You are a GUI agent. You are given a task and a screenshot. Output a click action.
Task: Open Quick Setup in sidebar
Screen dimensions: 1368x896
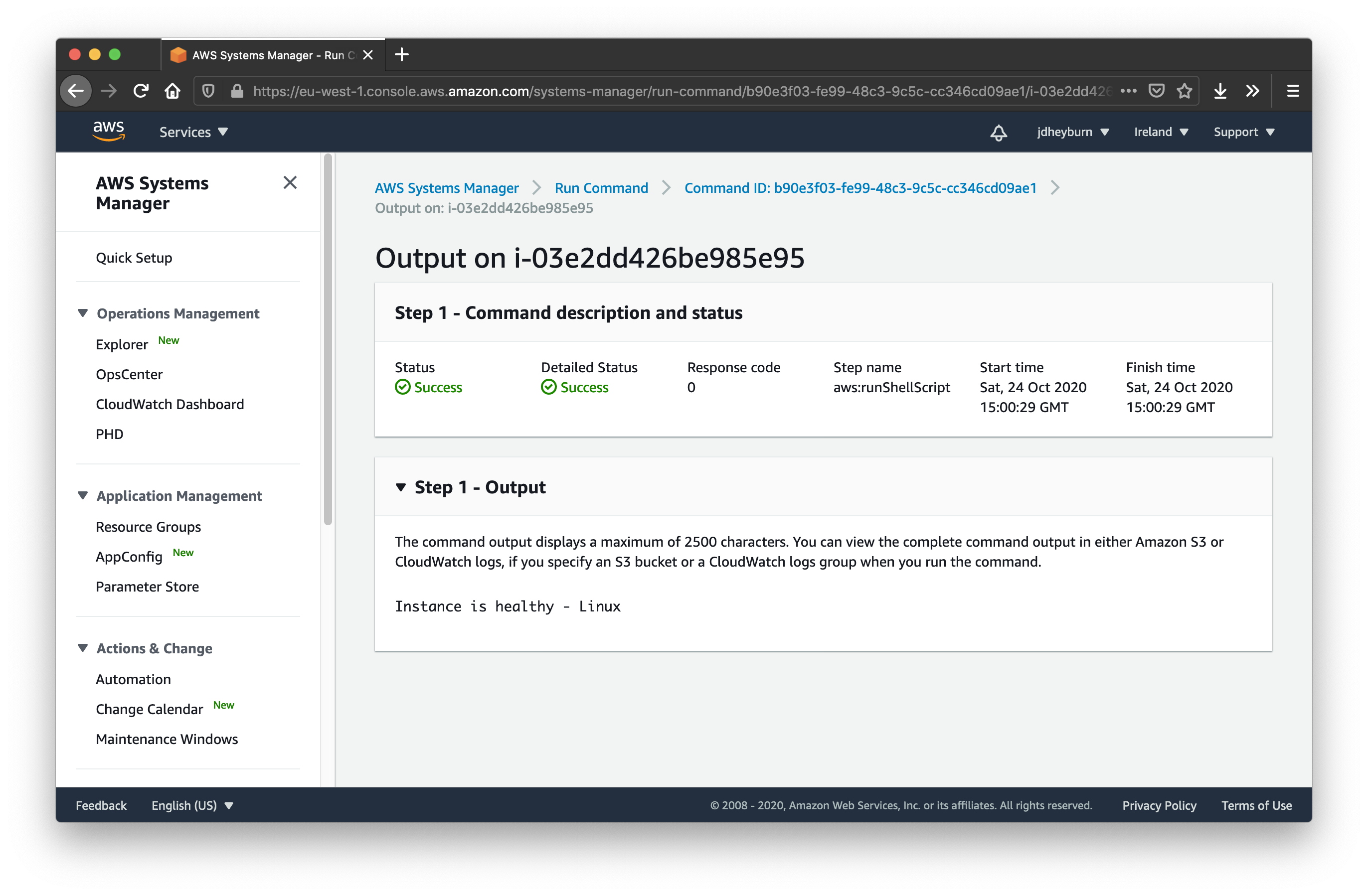pyautogui.click(x=134, y=258)
